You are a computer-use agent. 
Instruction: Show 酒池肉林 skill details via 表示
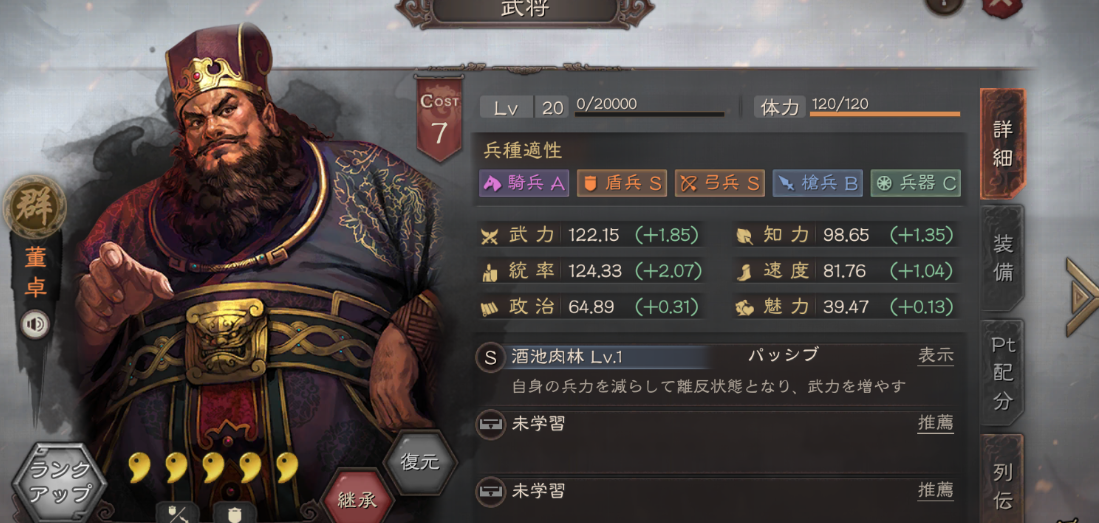click(x=936, y=355)
